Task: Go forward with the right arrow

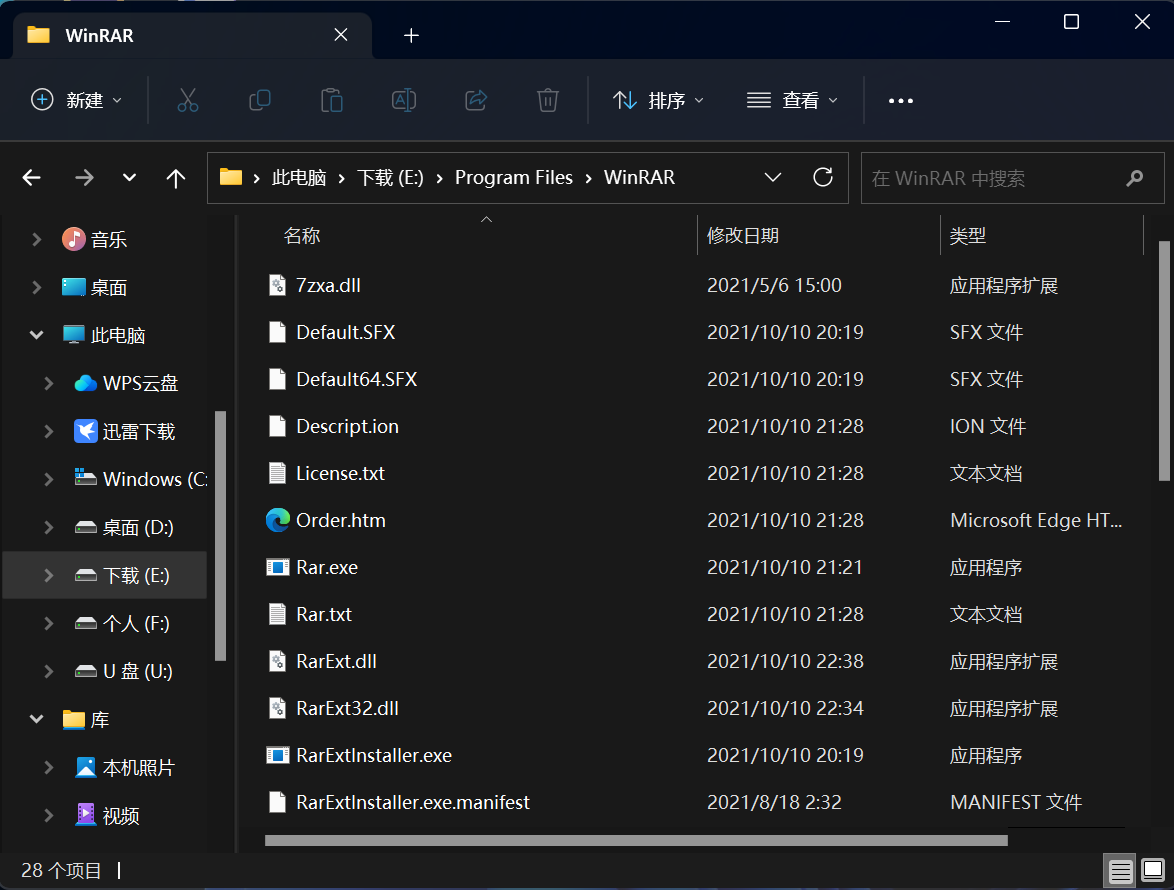Action: 85,178
